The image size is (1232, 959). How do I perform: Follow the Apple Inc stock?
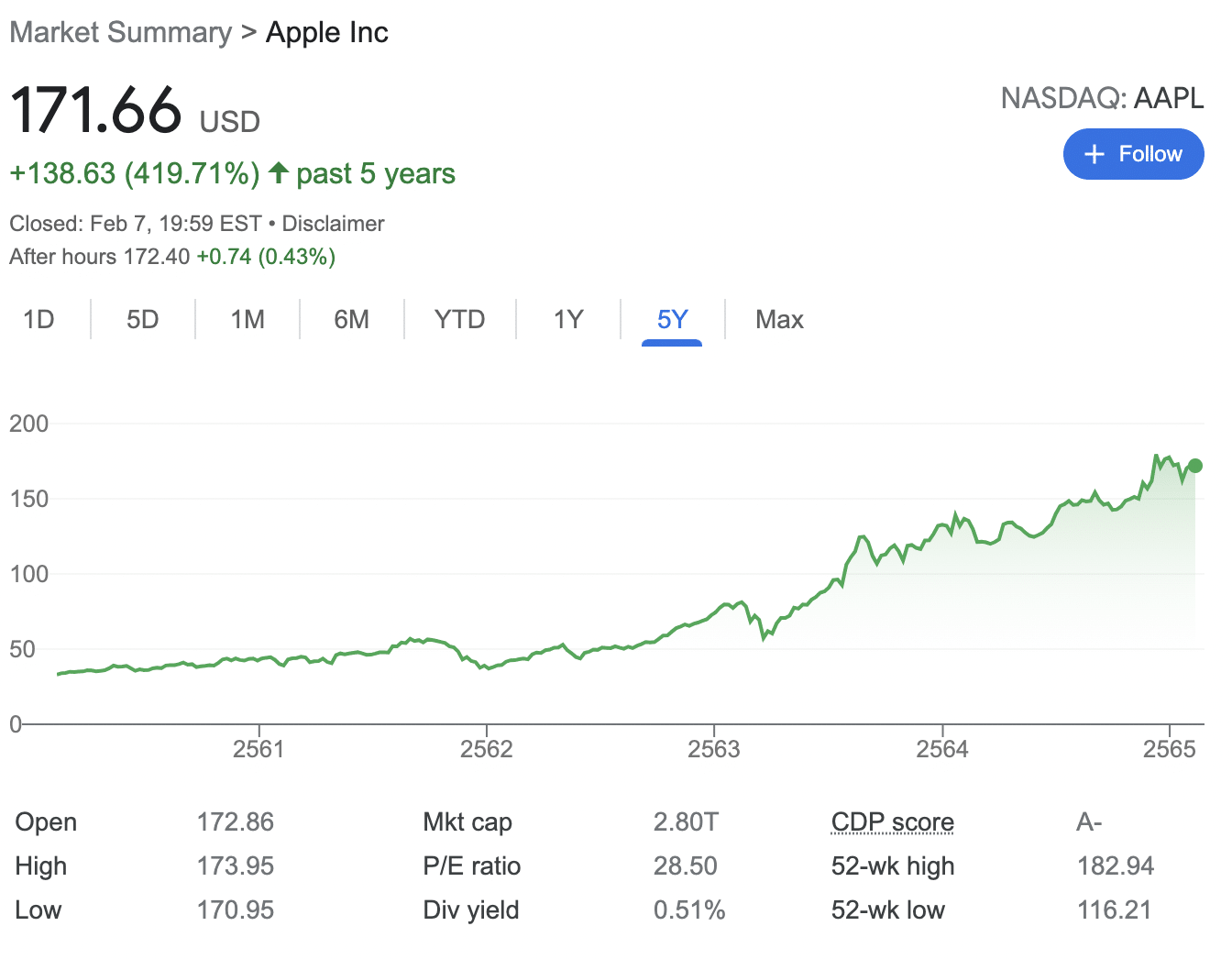click(1133, 154)
